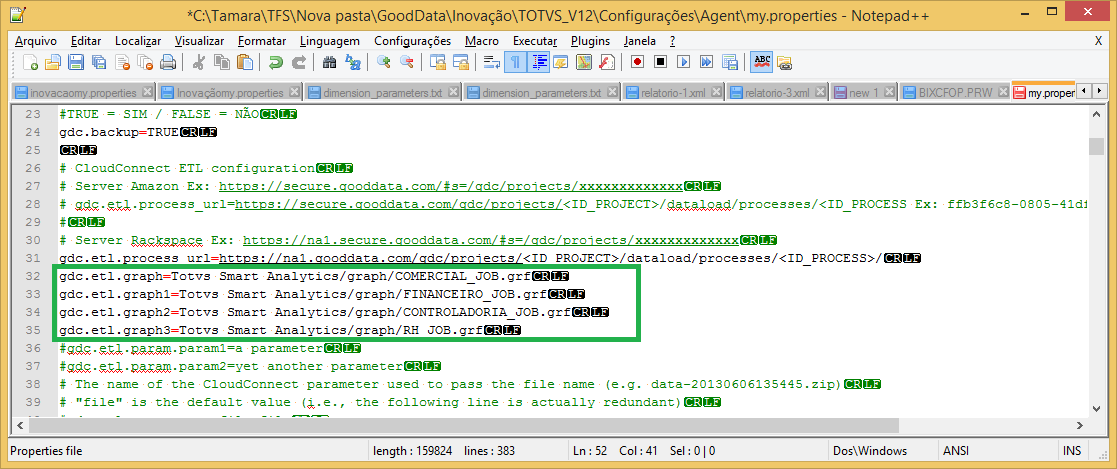Close current document with menu bar X
Image resolution: width=1117 pixels, height=469 pixels.
click(x=1098, y=41)
